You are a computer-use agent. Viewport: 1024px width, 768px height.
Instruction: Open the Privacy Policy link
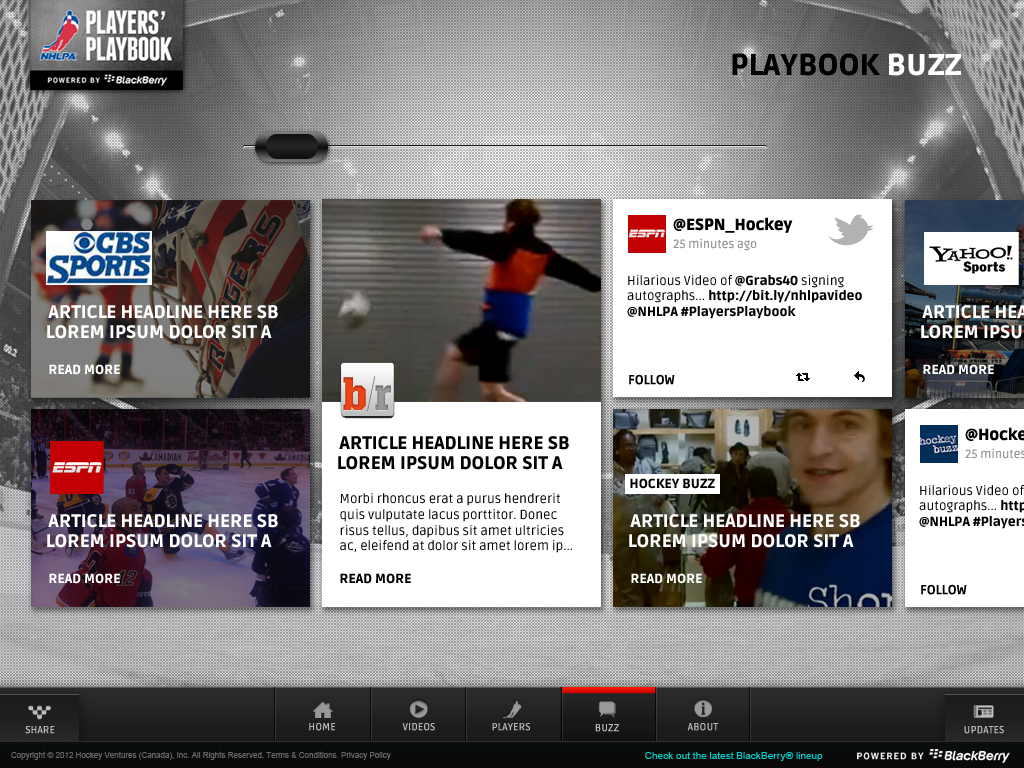[x=366, y=756]
